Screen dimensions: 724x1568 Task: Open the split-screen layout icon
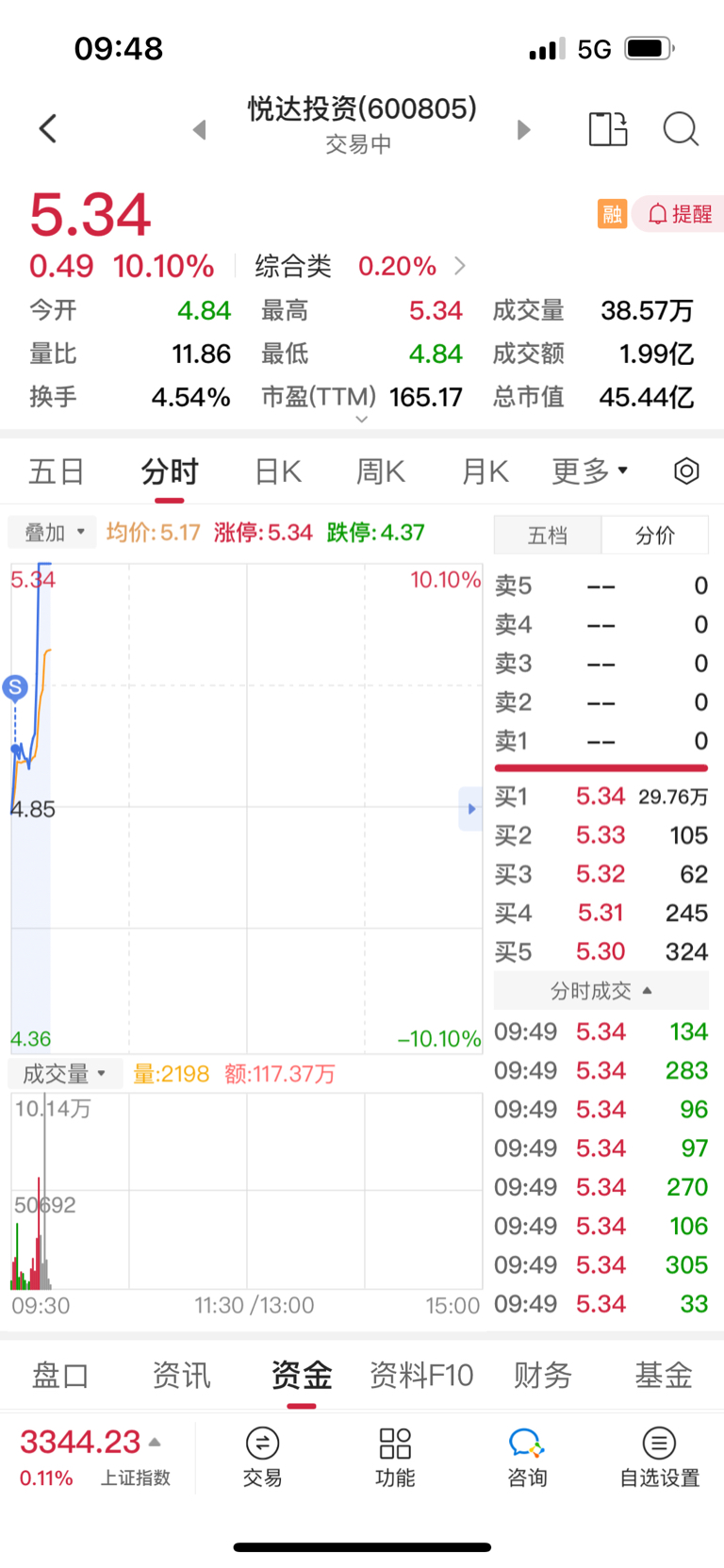(x=608, y=129)
